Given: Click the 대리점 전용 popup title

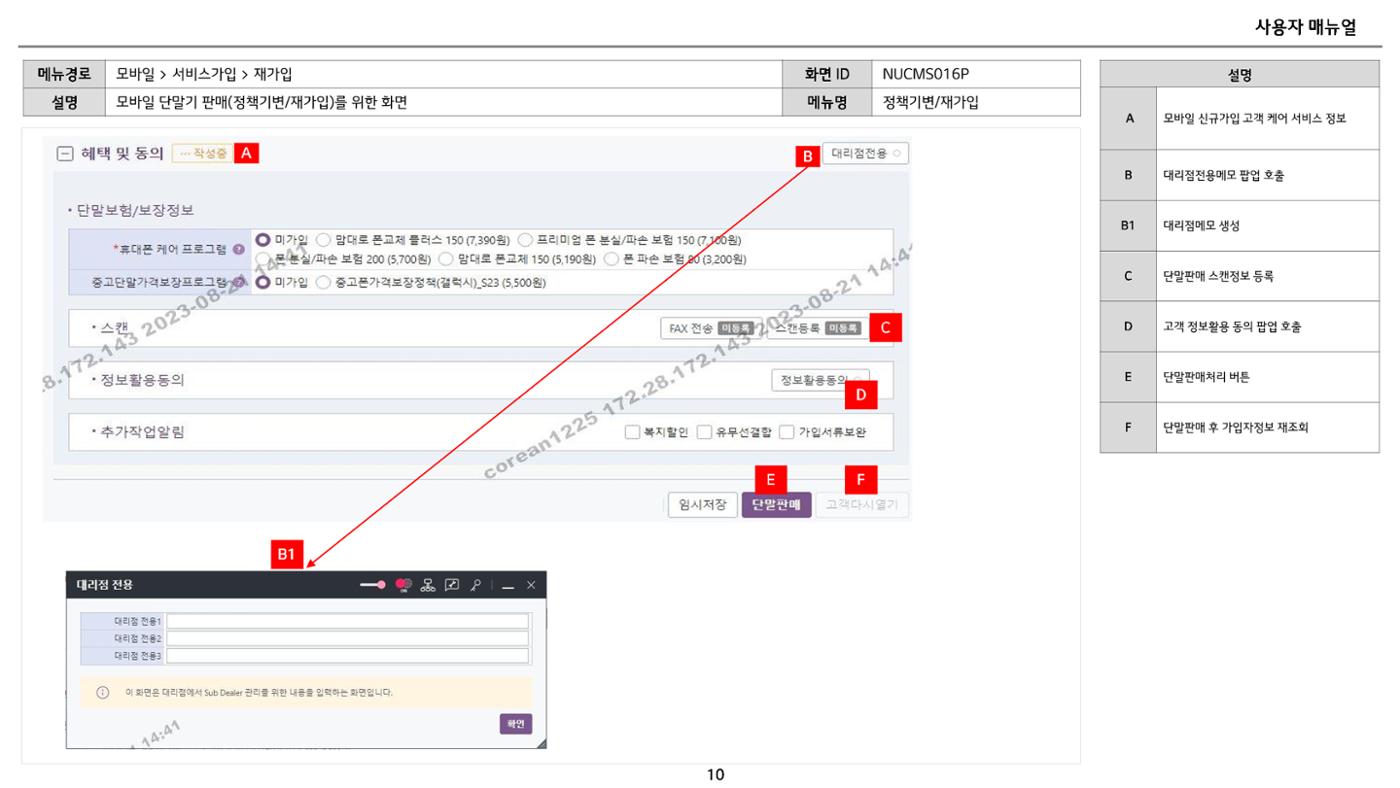Looking at the screenshot, I should tap(104, 585).
